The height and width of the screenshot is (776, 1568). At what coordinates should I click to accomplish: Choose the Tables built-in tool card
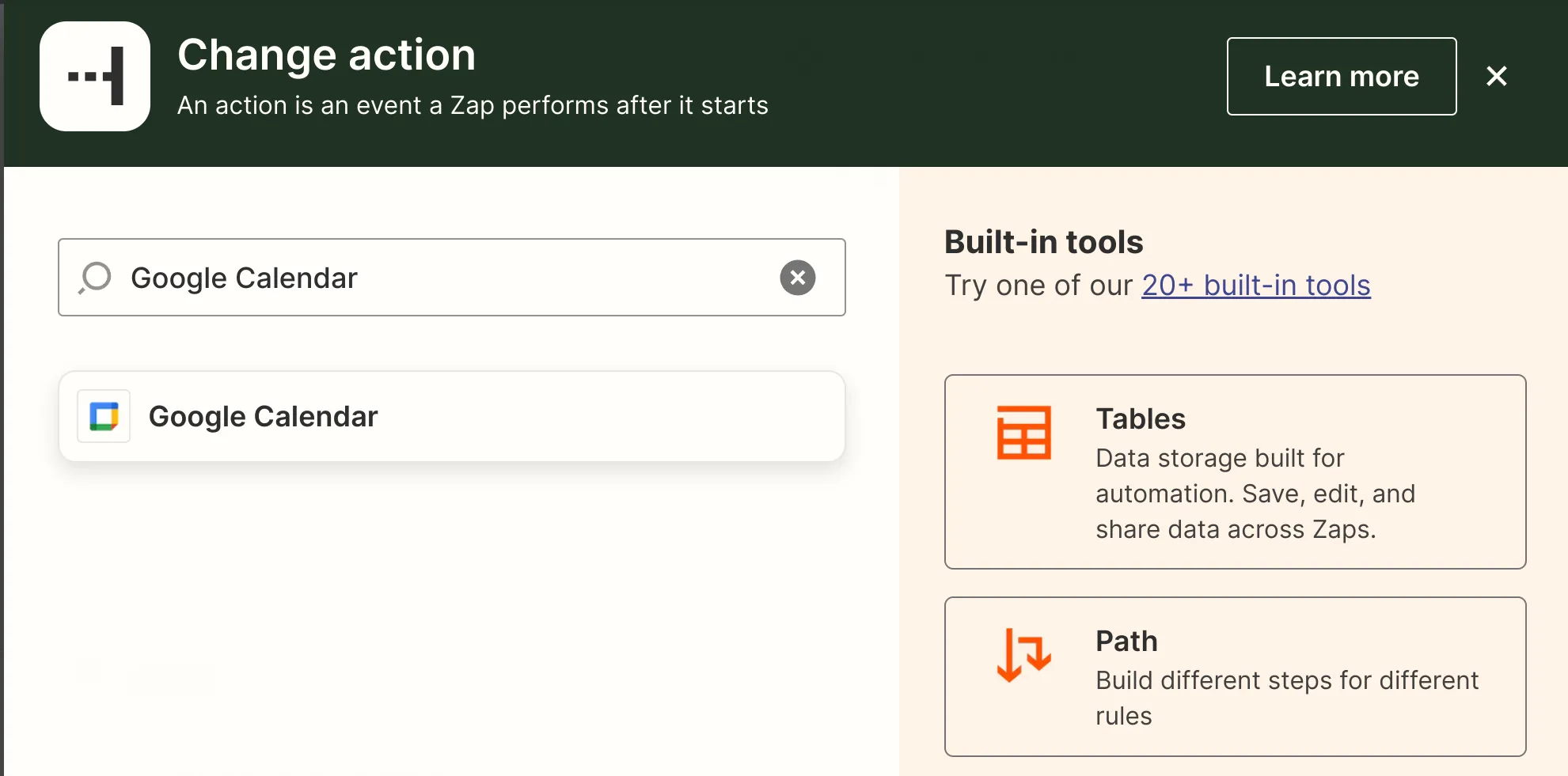(1235, 471)
